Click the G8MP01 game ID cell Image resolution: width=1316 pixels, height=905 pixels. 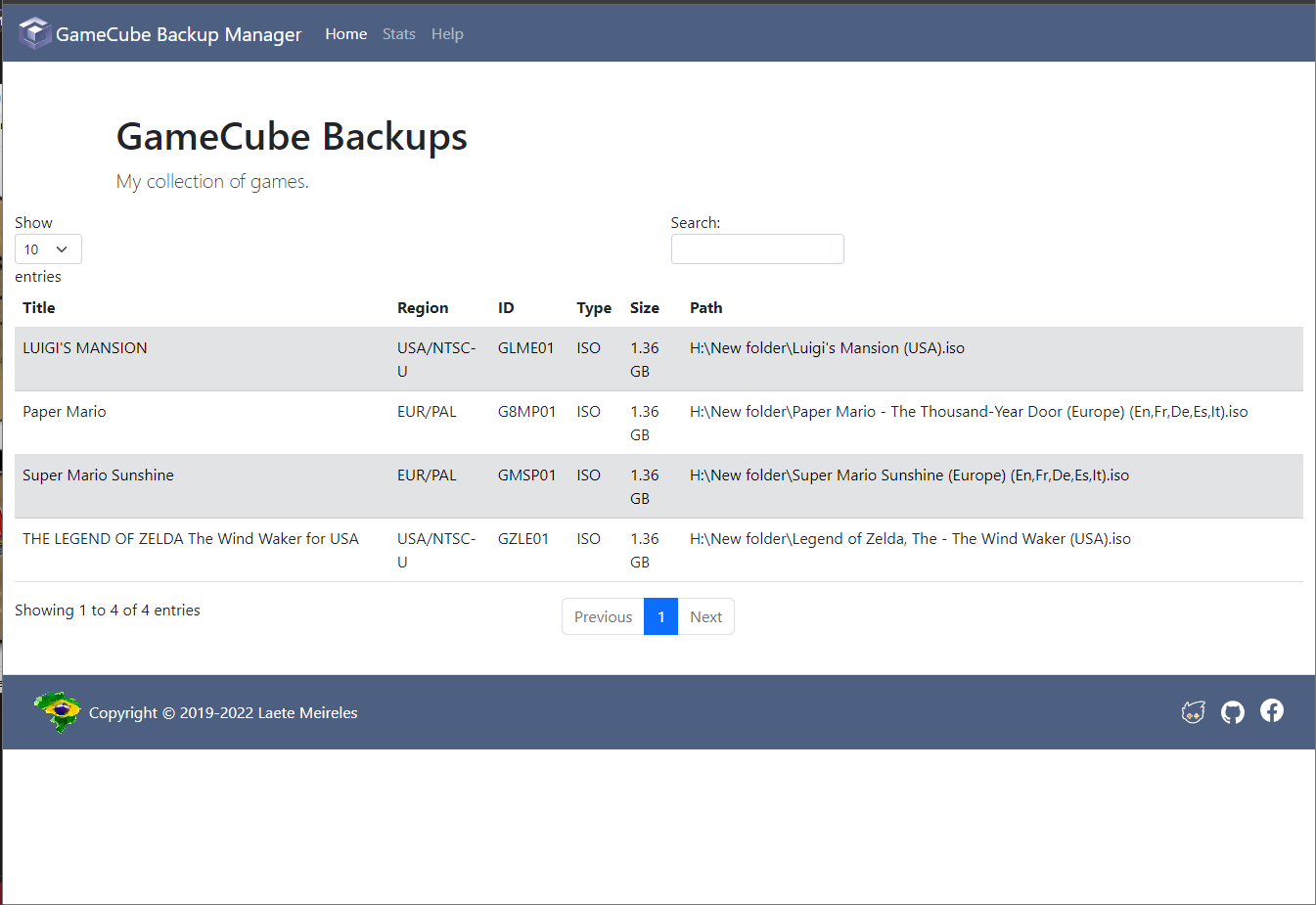tap(527, 412)
